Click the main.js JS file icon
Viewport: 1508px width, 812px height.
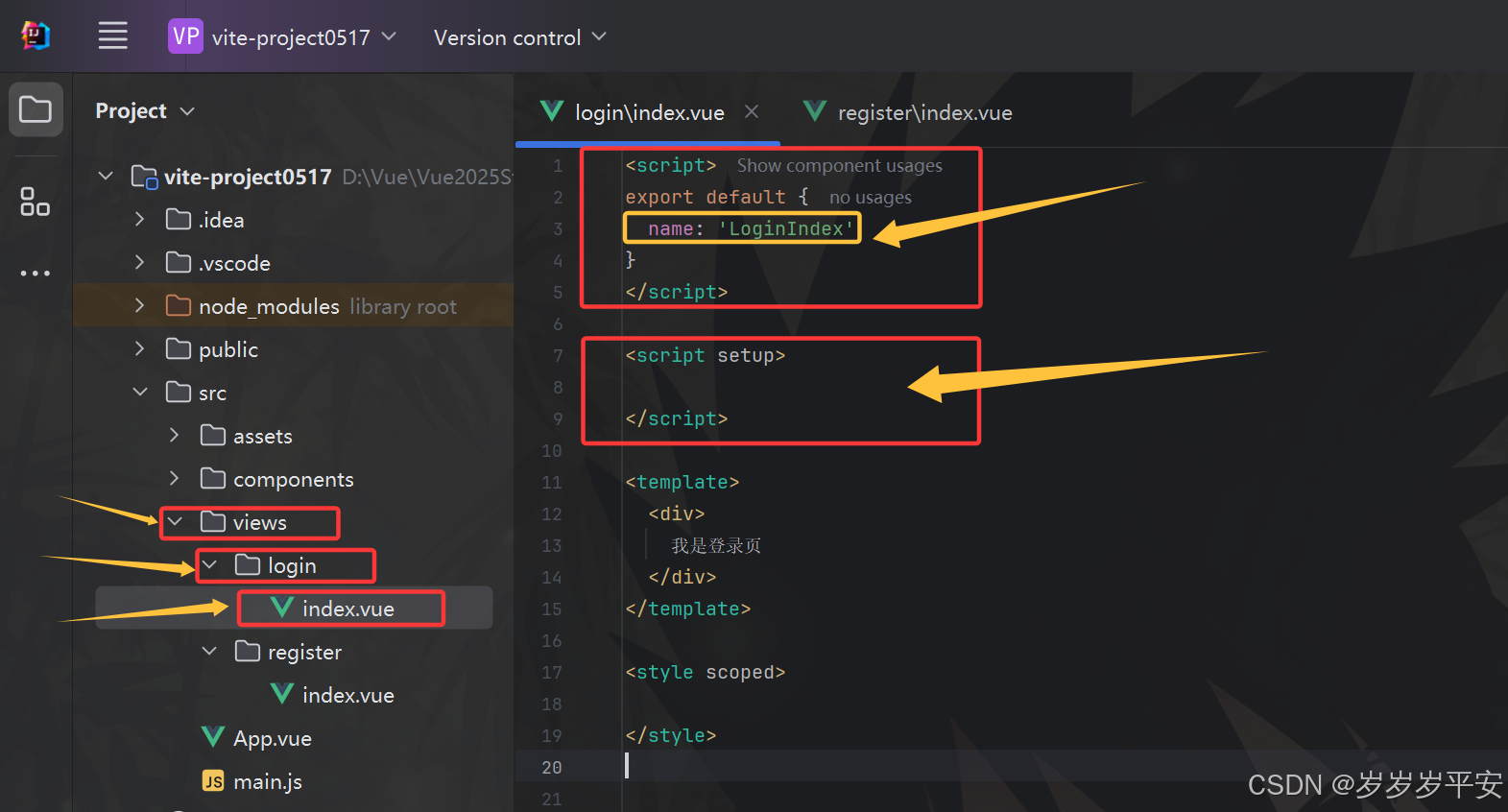click(213, 781)
